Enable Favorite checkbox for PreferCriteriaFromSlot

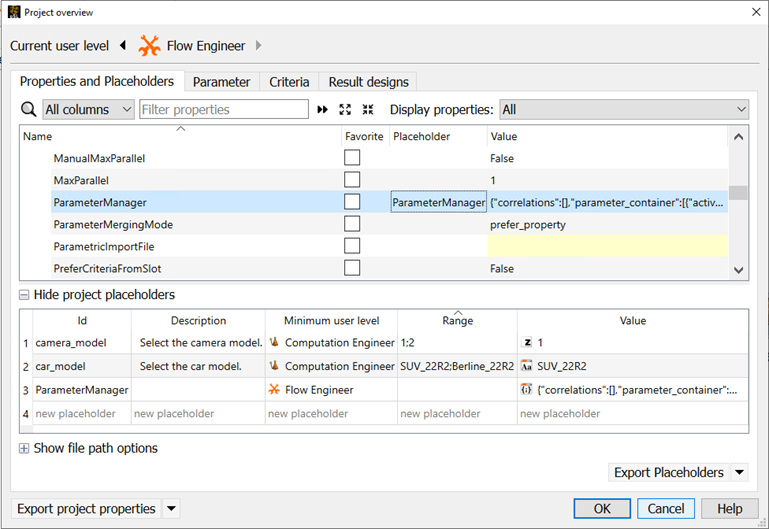pyautogui.click(x=352, y=268)
